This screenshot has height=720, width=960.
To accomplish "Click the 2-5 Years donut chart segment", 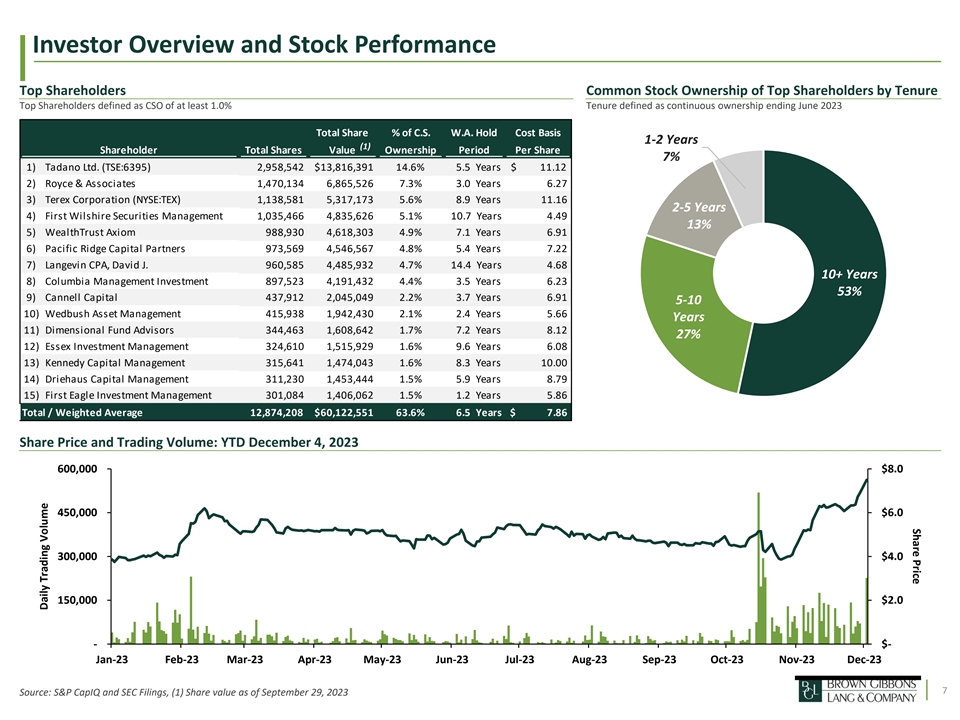I will click(692, 215).
